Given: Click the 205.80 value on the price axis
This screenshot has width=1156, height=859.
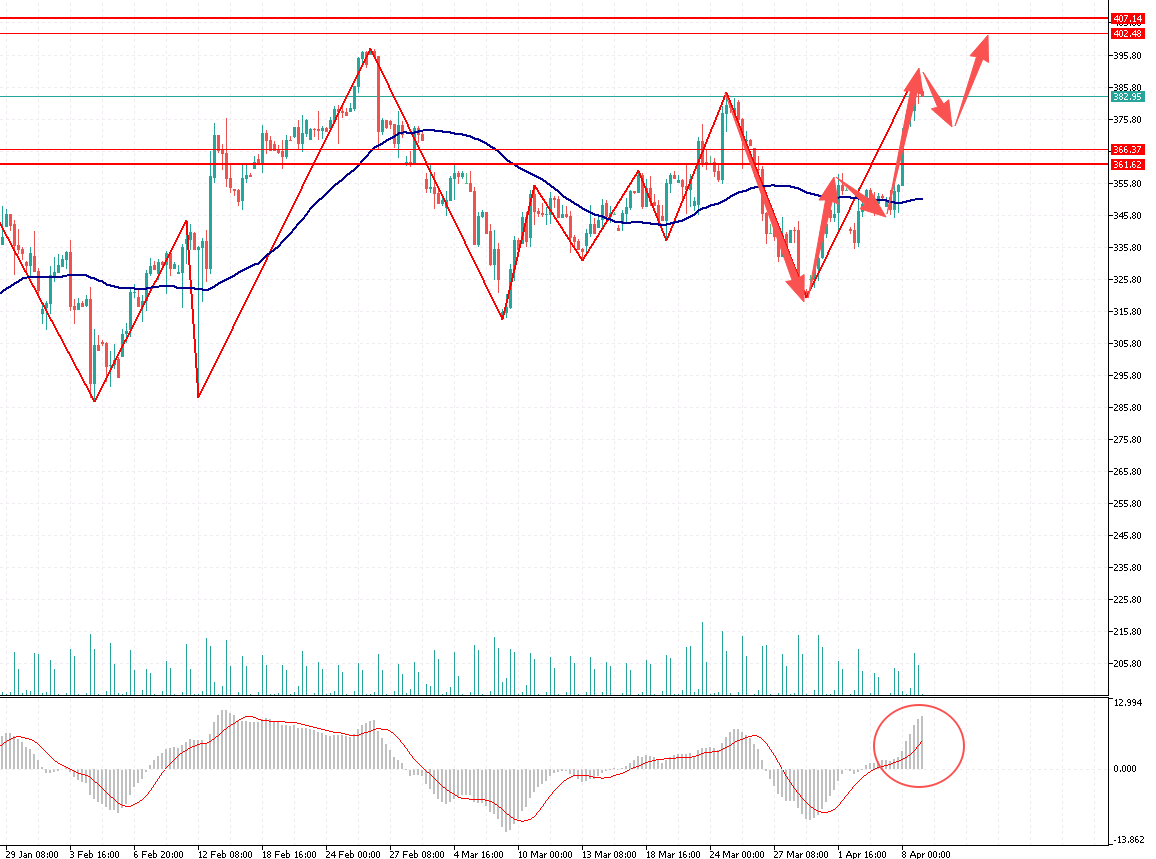Looking at the screenshot, I should (1127, 664).
